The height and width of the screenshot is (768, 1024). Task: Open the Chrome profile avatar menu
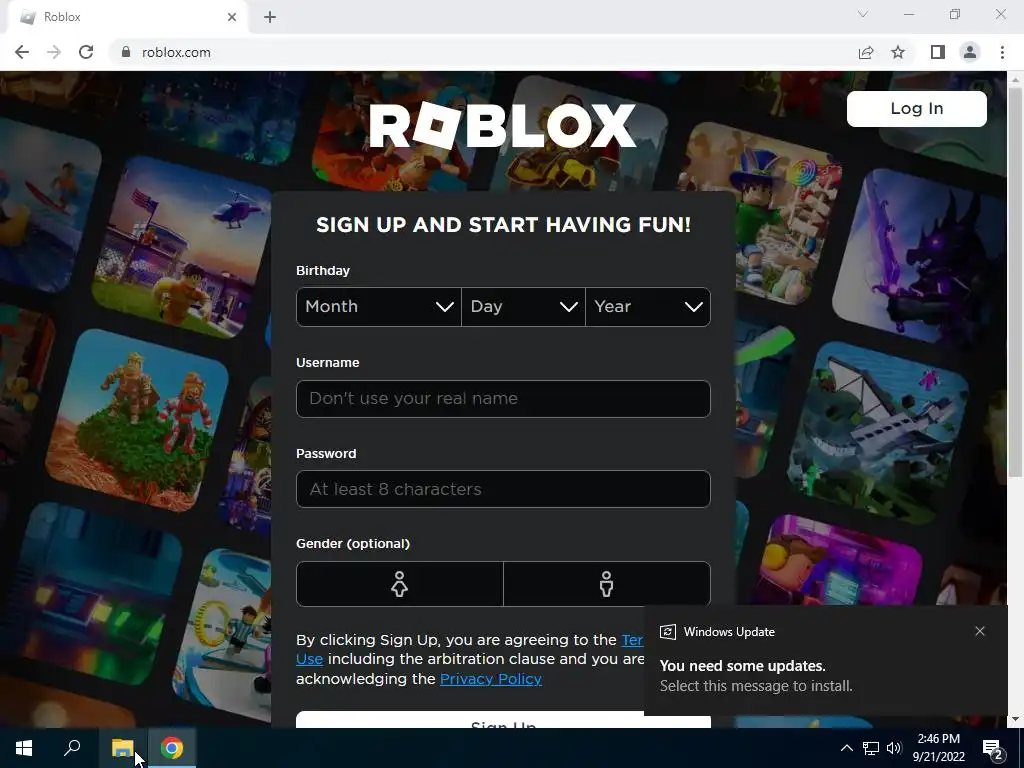[x=970, y=52]
